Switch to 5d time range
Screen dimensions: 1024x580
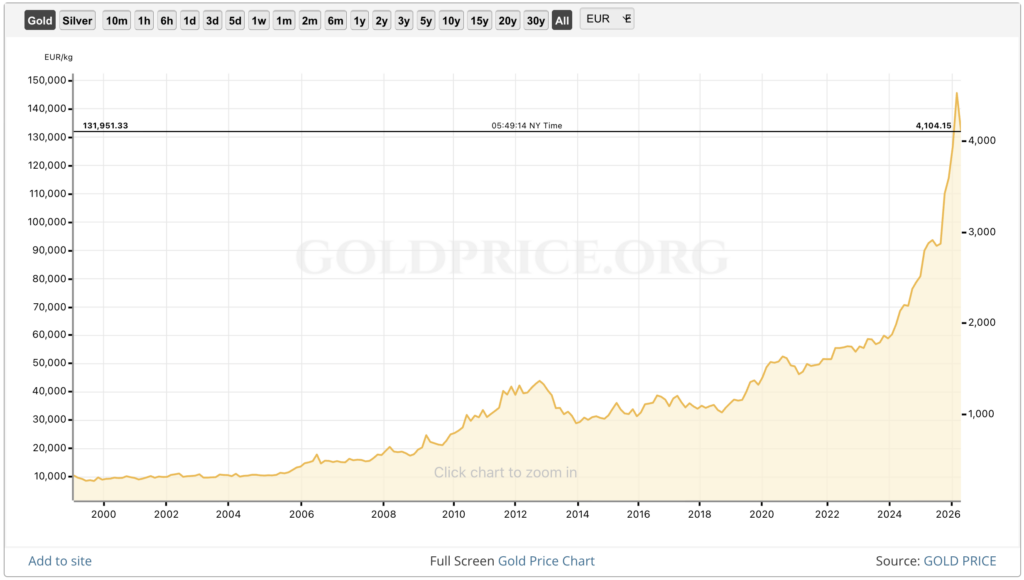click(x=235, y=20)
